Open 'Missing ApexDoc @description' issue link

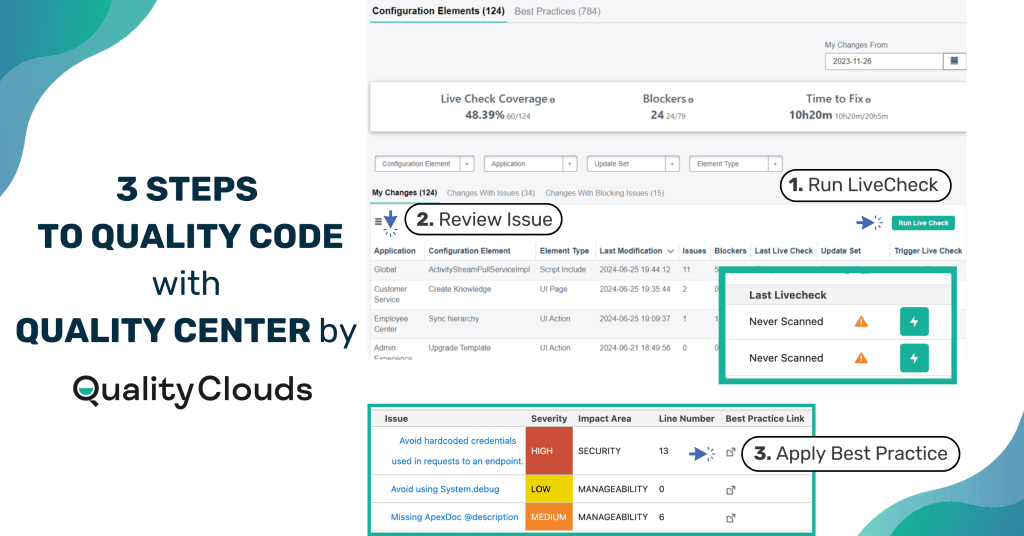click(x=455, y=516)
